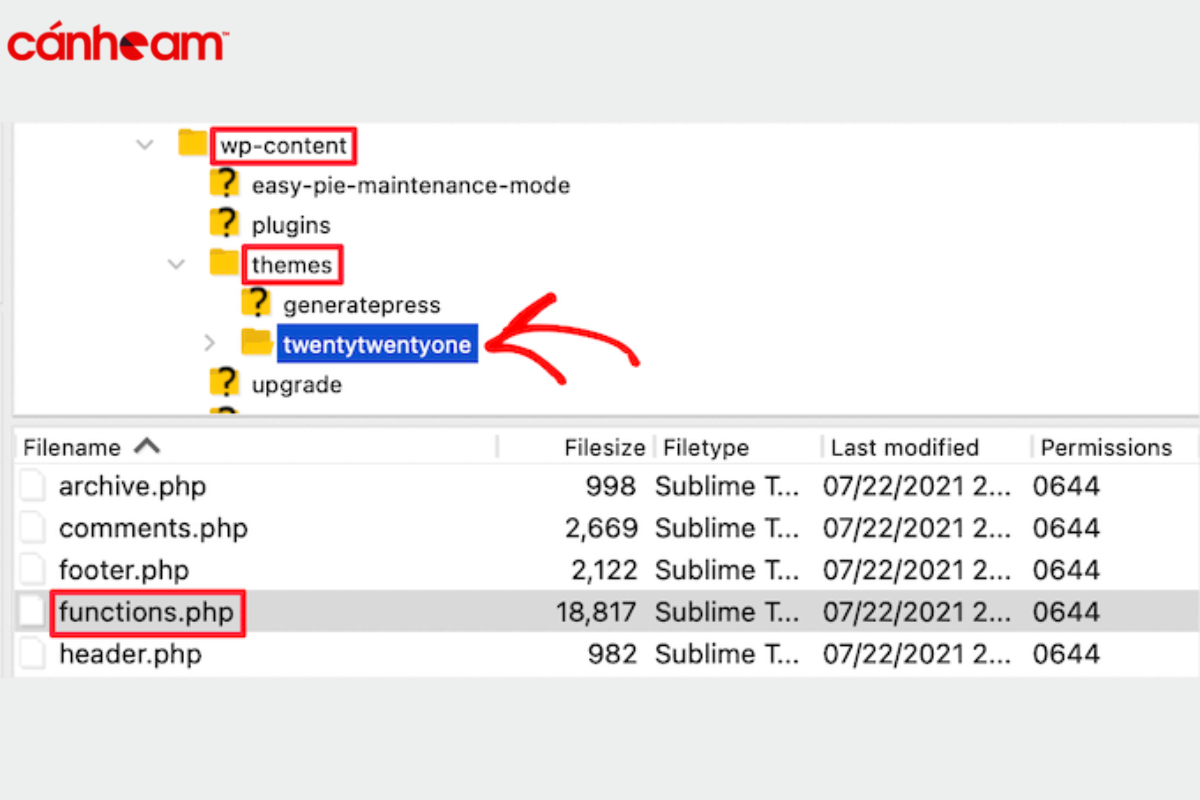Click the generatepress unknown folder icon
Screen dimensions: 1200x800
tap(257, 302)
